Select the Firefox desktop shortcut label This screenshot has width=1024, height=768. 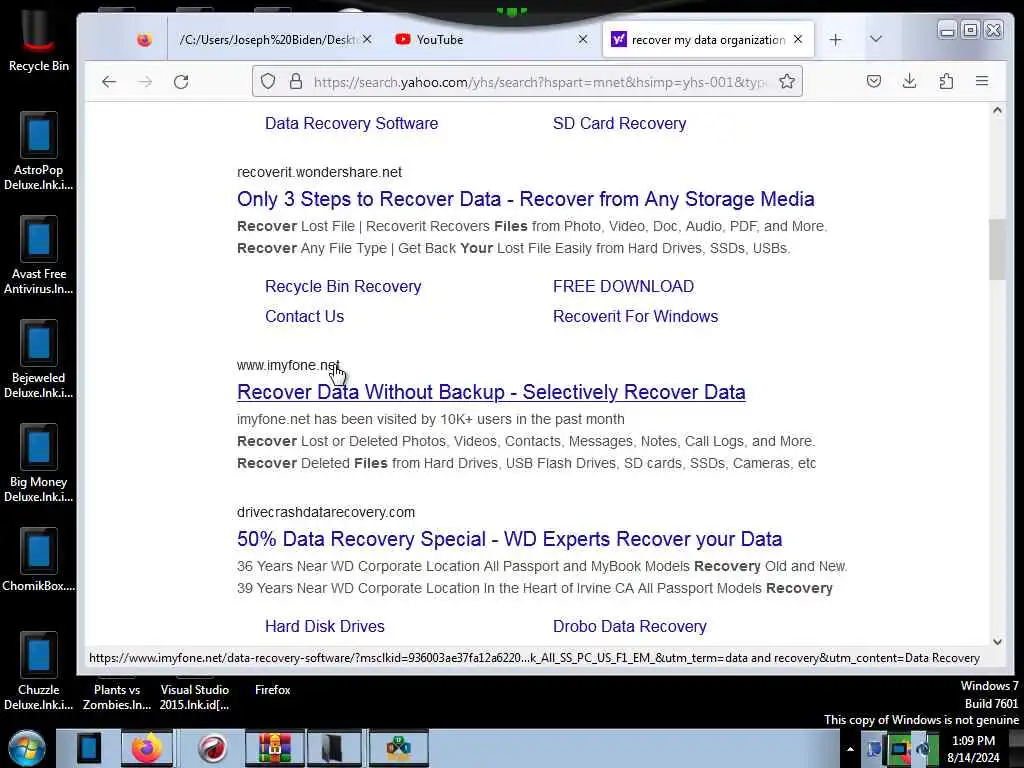click(272, 690)
